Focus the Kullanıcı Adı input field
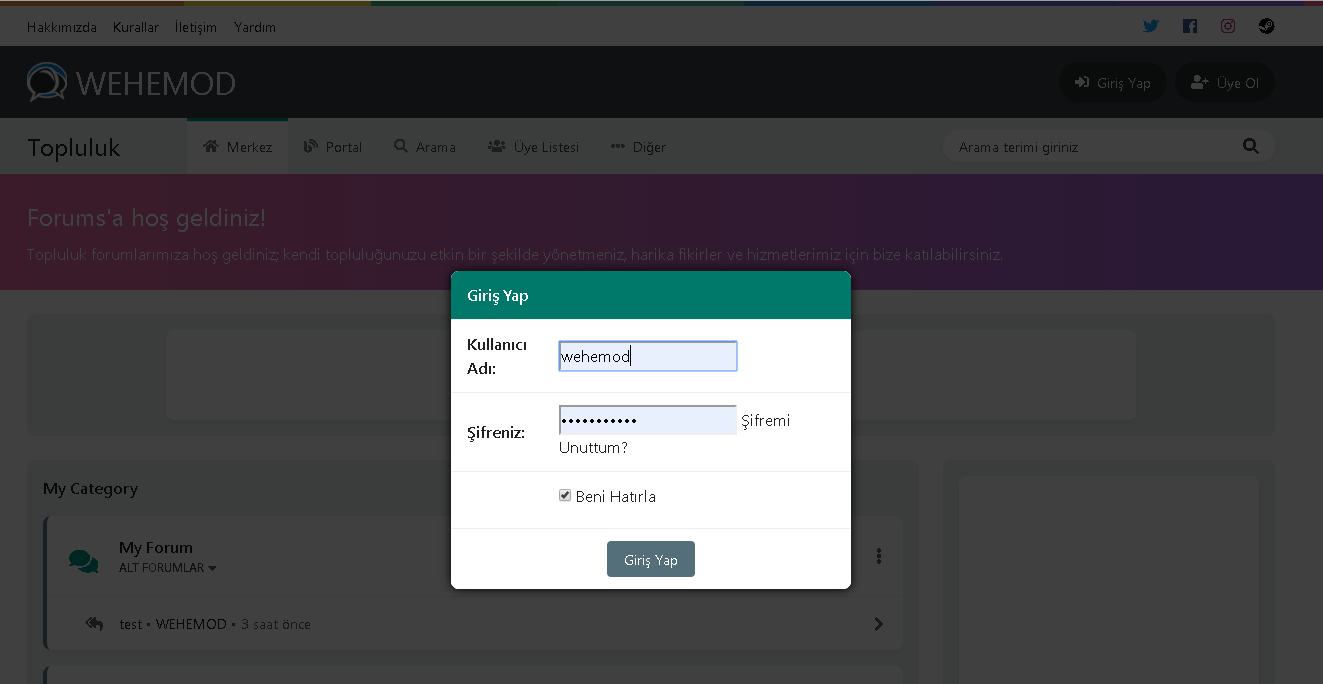Screen dimensions: 1323x684 coord(648,356)
